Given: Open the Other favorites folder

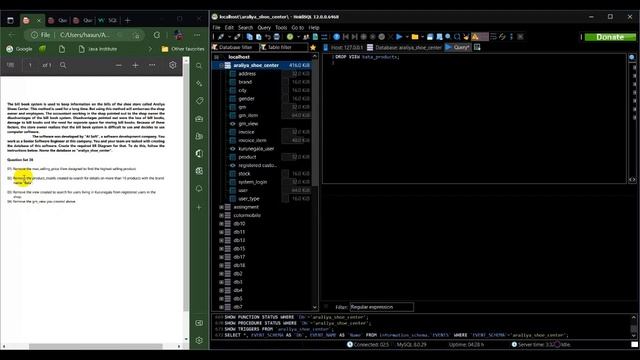Looking at the screenshot, I should (183, 49).
